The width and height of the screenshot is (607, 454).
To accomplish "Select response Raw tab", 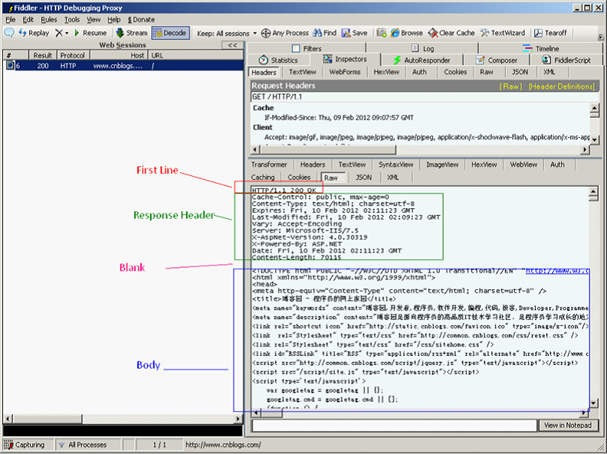I will tap(331, 178).
